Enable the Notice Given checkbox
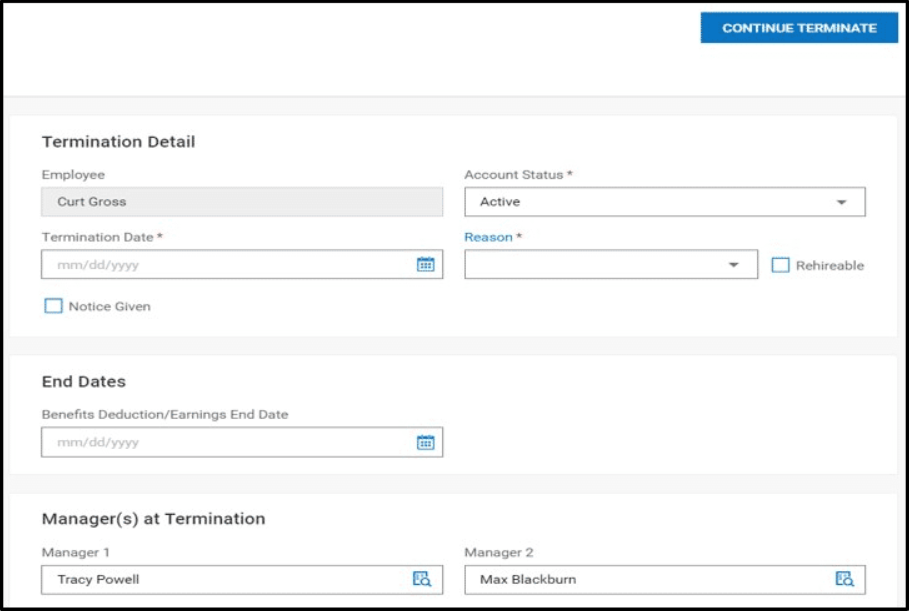 [x=53, y=306]
